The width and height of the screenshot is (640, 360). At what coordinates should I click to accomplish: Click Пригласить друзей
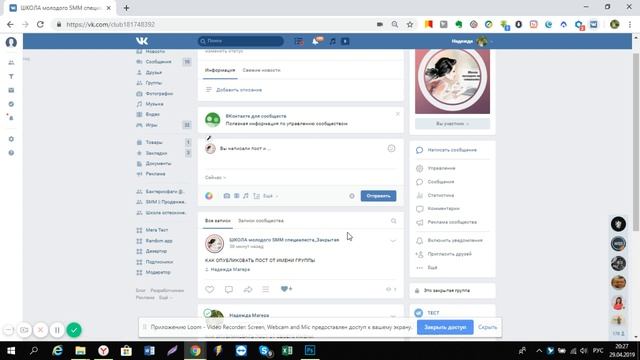coord(449,254)
